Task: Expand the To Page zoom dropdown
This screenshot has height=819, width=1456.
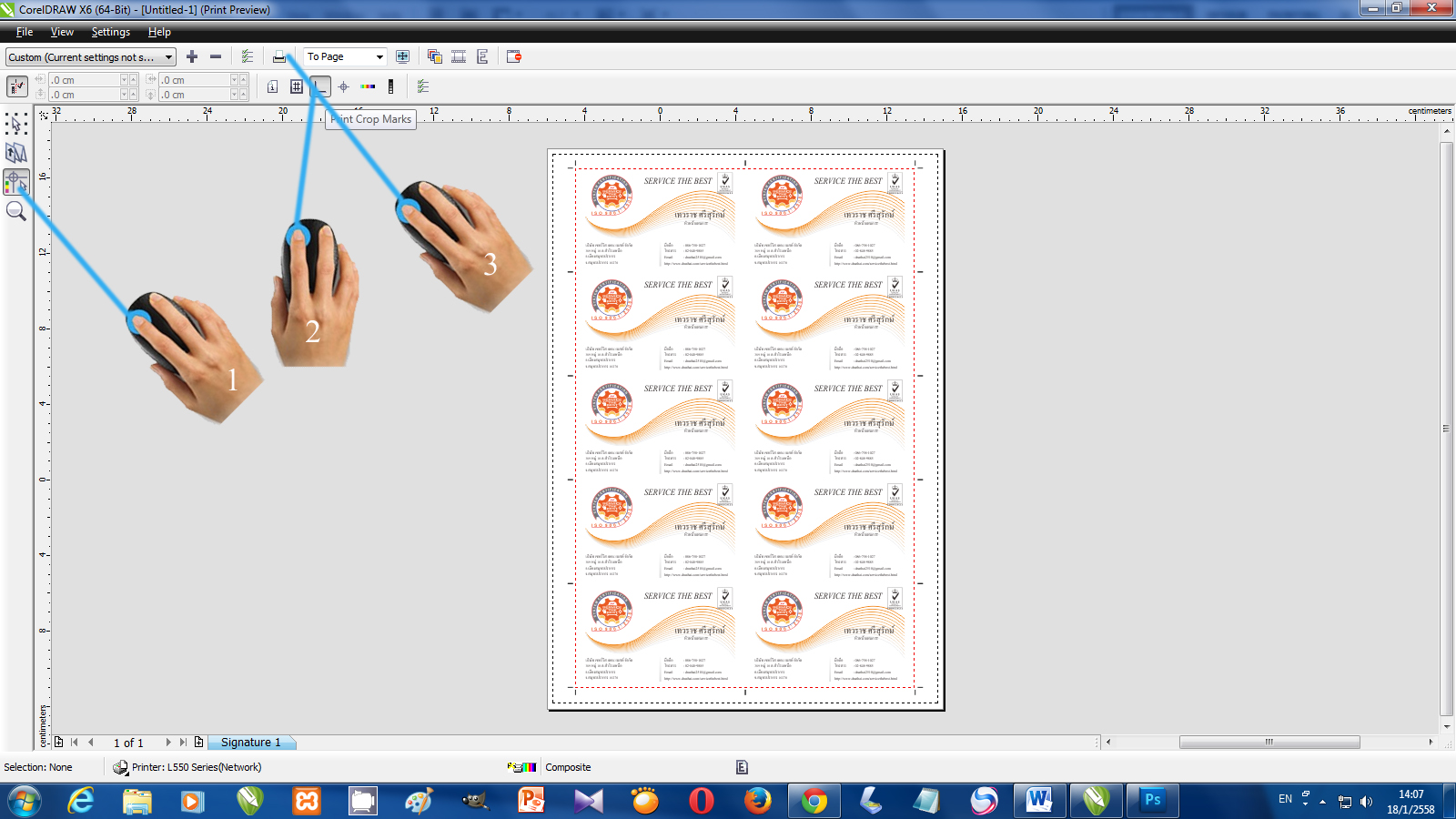Action: coord(379,57)
